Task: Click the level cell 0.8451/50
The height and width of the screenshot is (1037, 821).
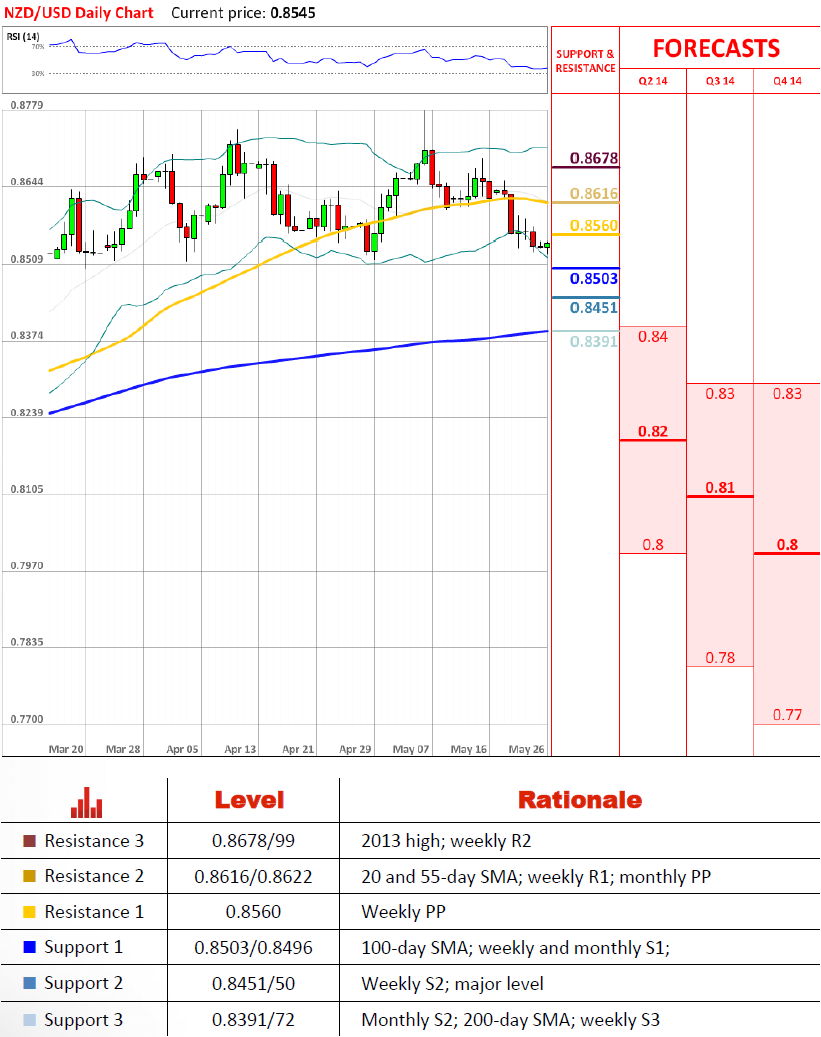Action: tap(253, 983)
